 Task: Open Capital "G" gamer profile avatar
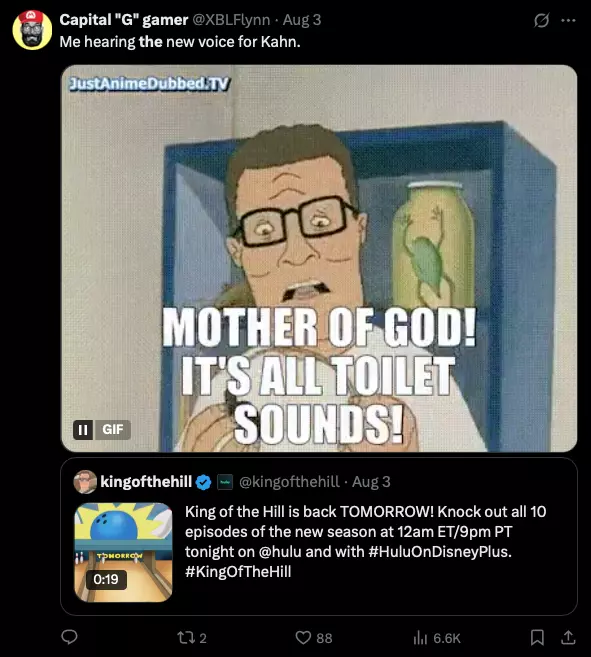click(x=32, y=30)
